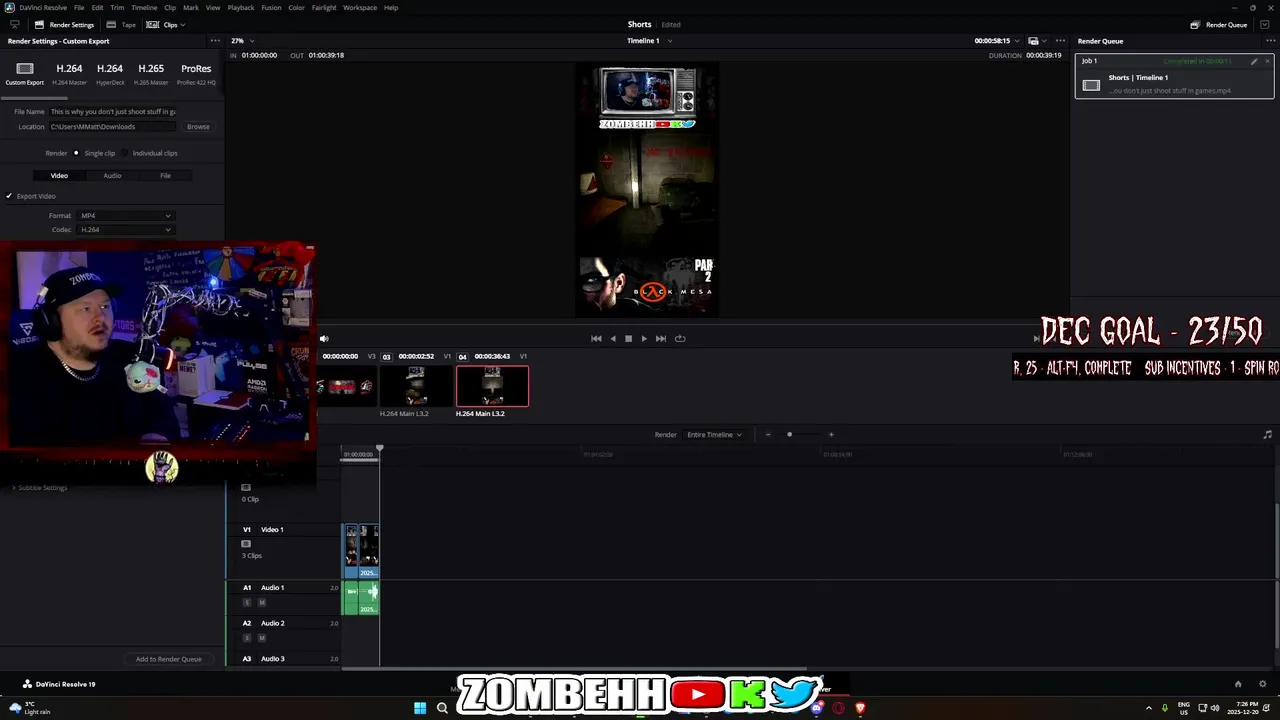This screenshot has height=720, width=1280.
Task: Open the viewer timecode dropdown arrow
Action: click(1017, 41)
